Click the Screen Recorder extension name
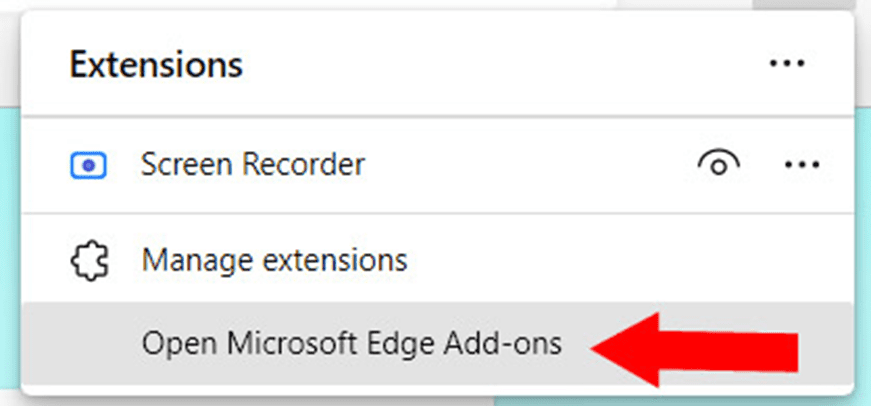This screenshot has height=406, width=871. click(x=253, y=164)
